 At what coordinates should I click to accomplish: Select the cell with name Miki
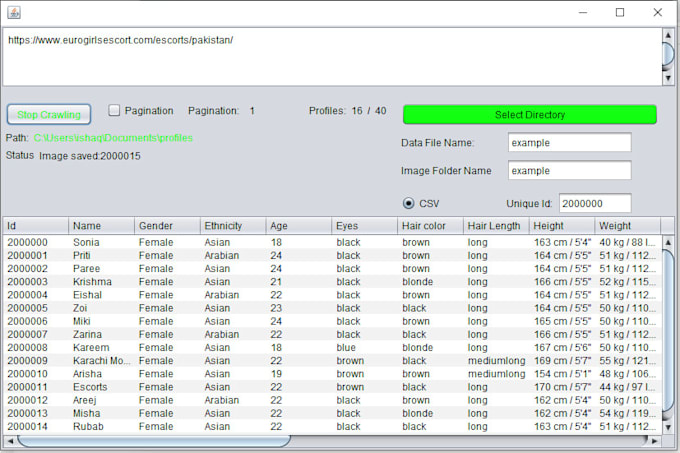coord(101,321)
